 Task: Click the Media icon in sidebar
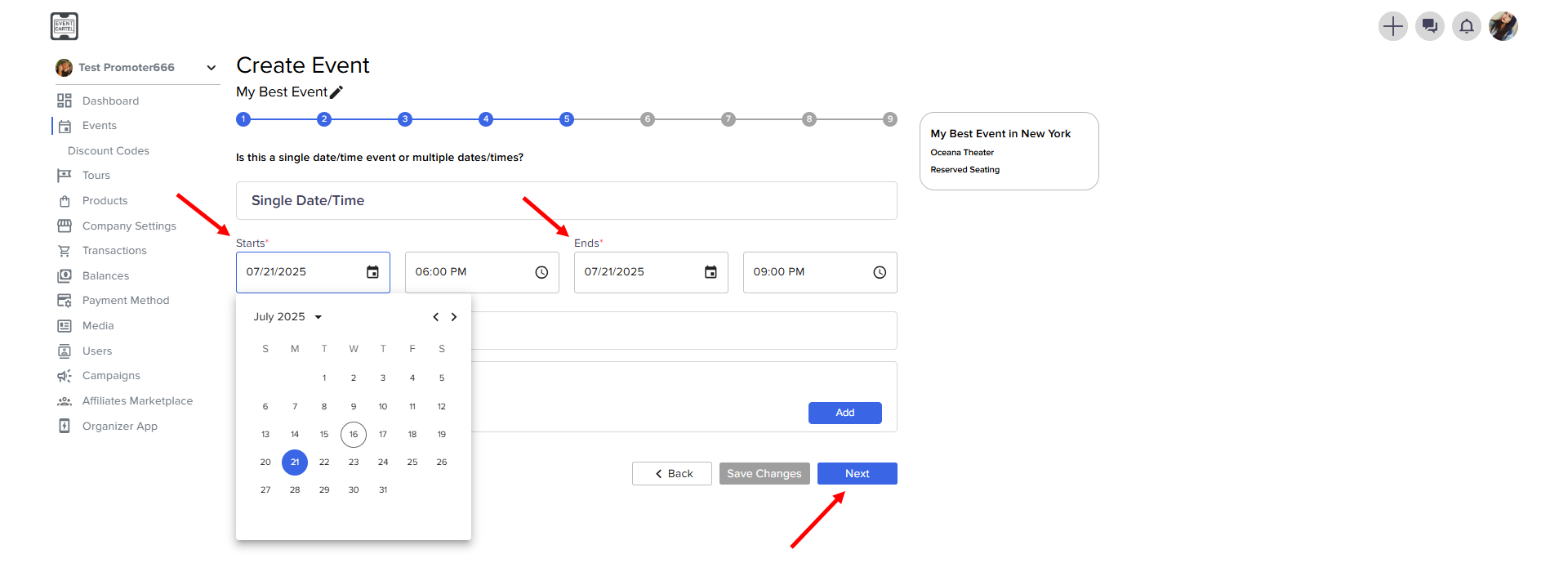click(65, 326)
